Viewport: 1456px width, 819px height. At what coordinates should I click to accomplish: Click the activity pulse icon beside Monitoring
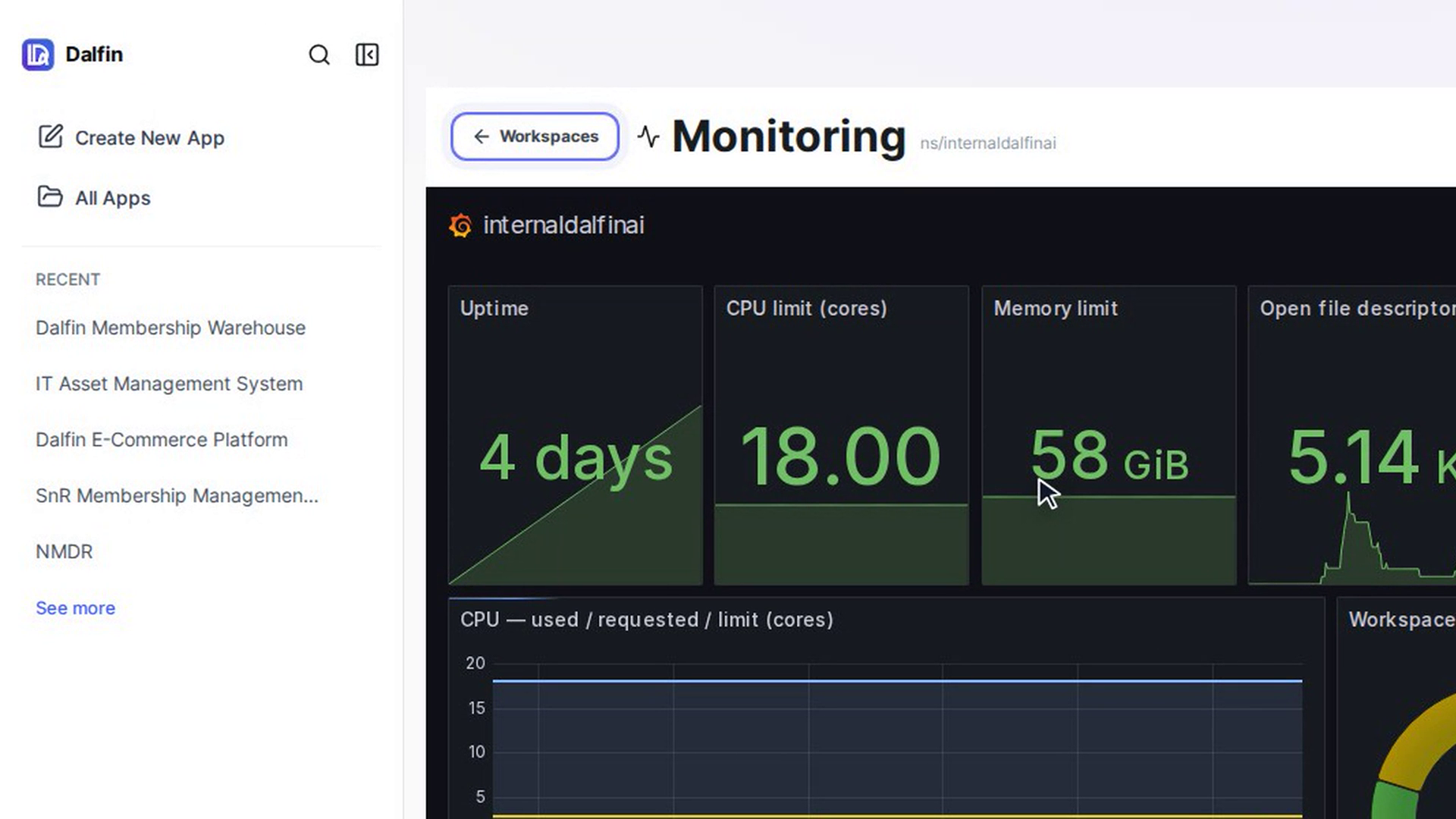648,136
